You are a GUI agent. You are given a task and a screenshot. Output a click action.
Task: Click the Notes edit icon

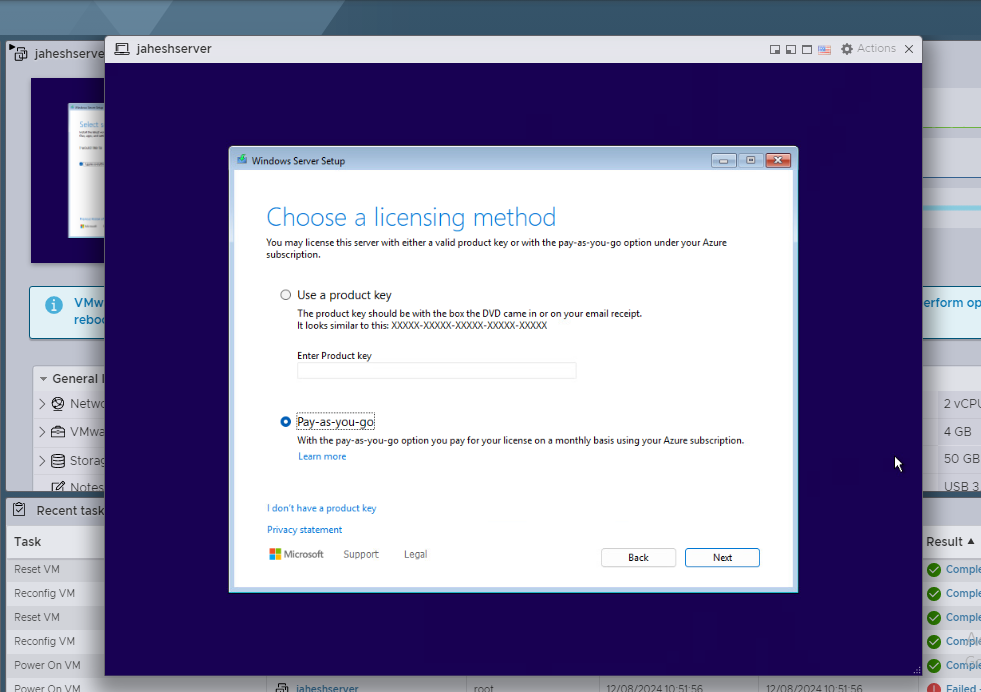pyautogui.click(x=58, y=487)
